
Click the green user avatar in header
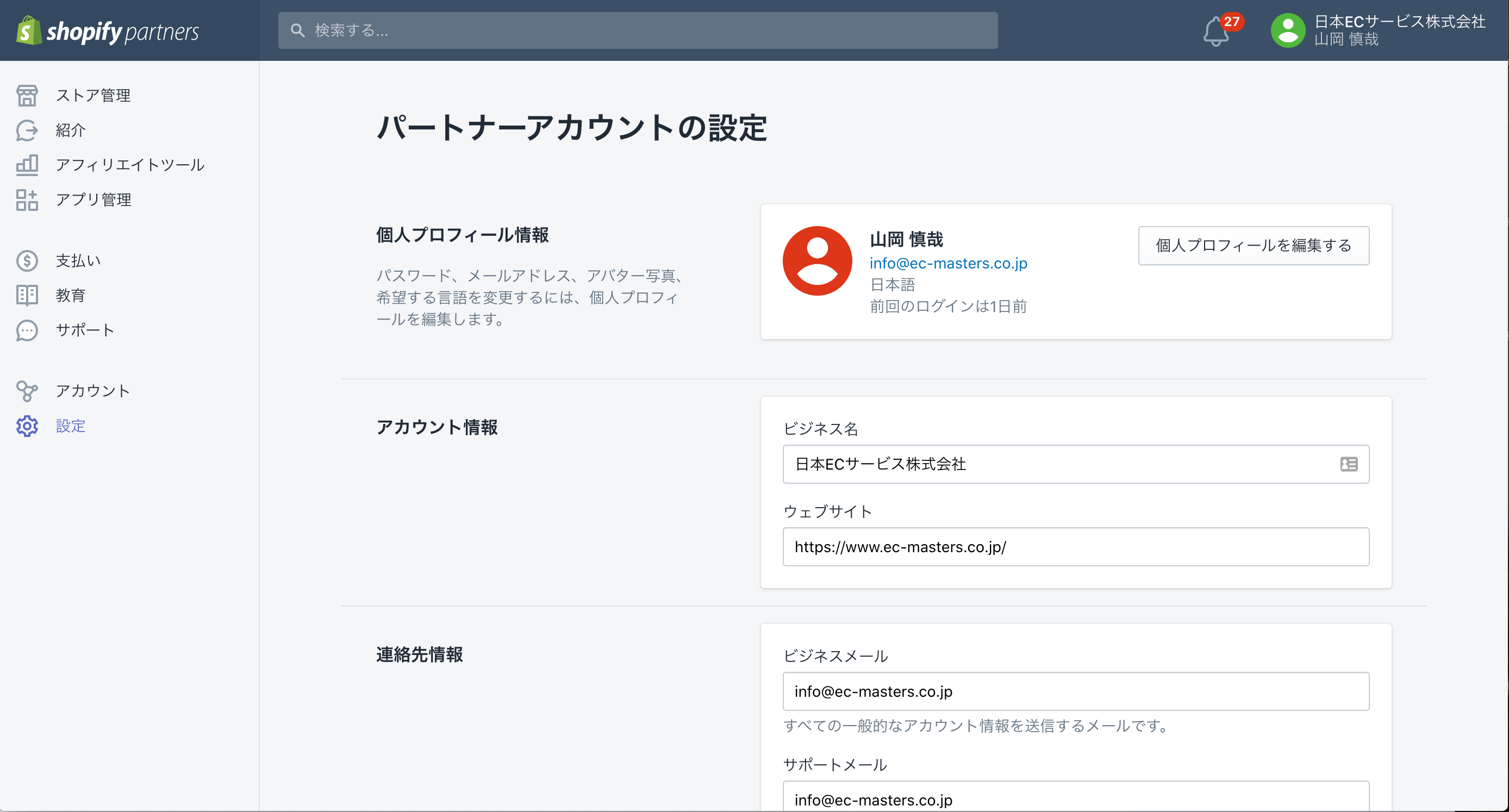tap(1288, 30)
